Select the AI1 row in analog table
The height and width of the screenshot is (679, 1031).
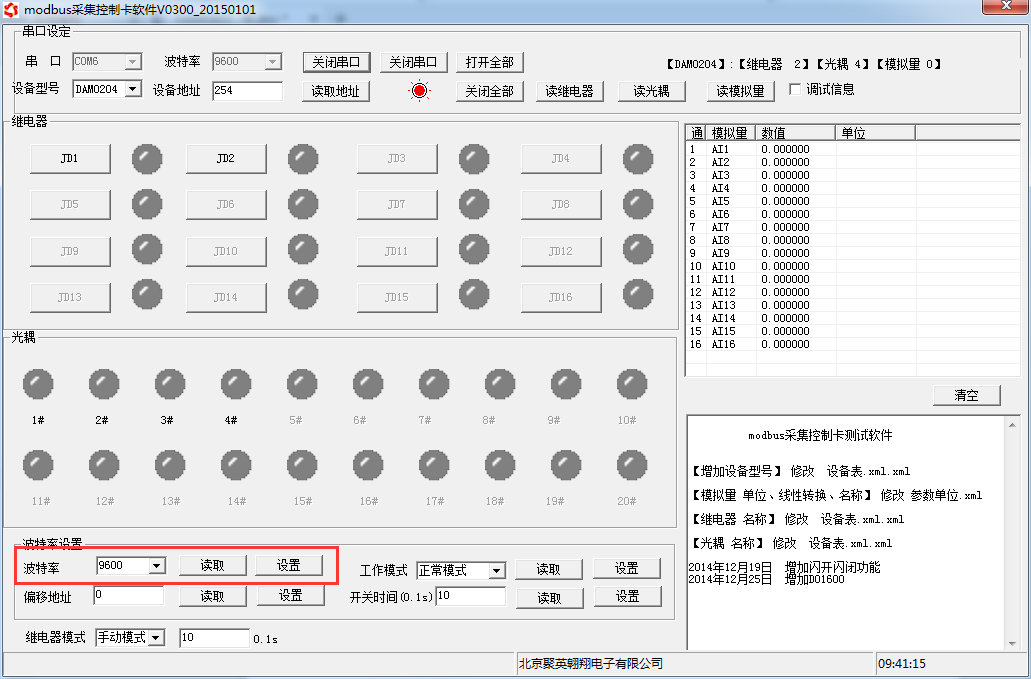pos(853,149)
